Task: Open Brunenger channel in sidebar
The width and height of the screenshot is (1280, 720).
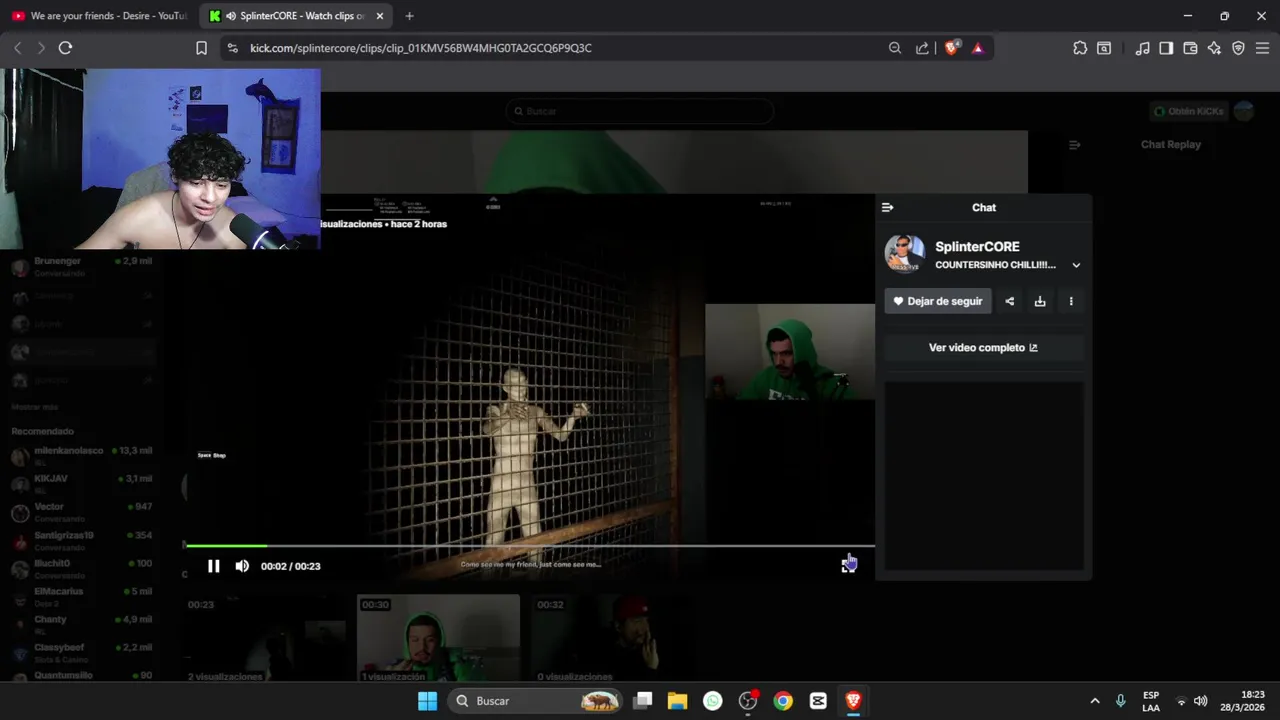Action: 82,266
